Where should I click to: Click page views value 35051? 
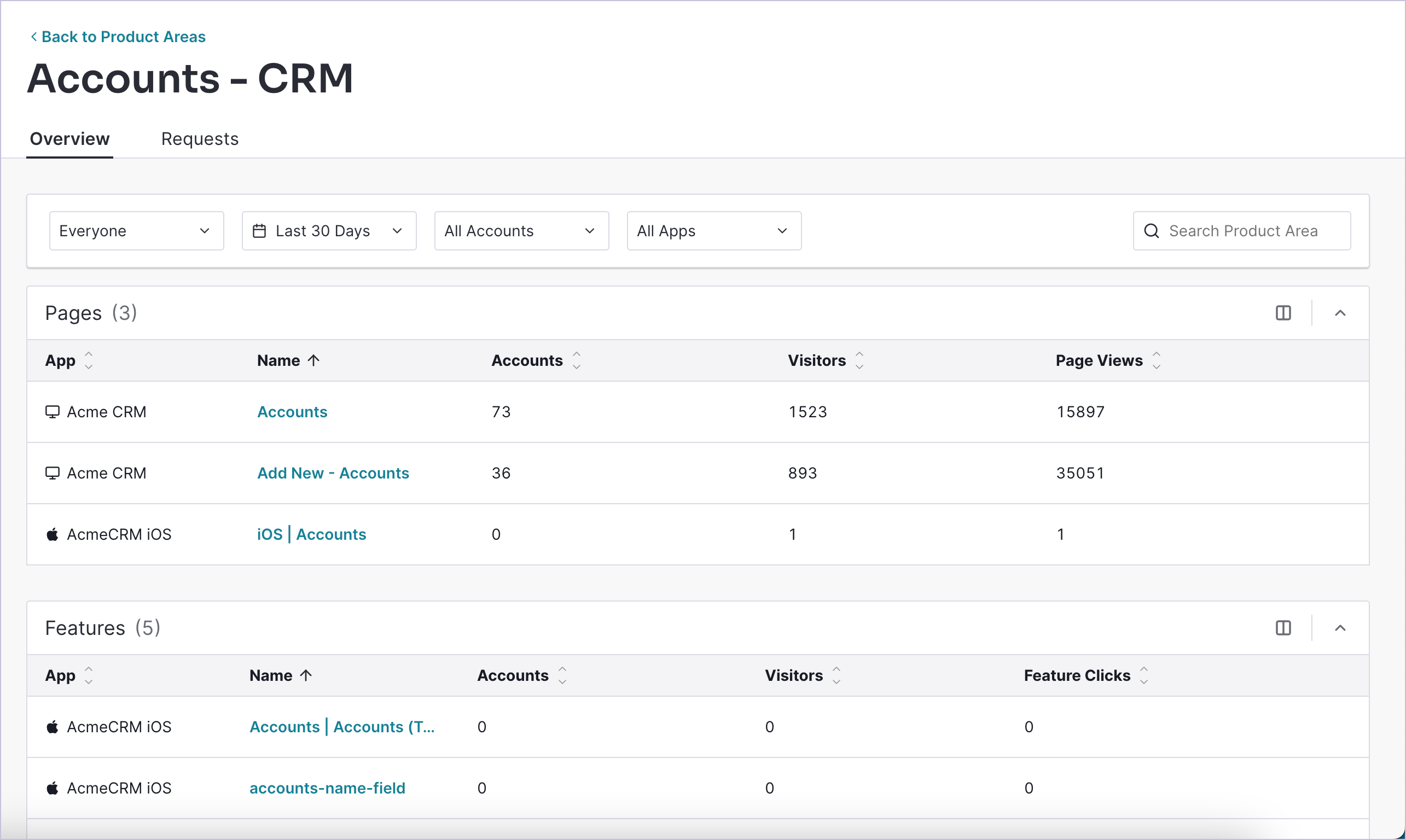[x=1080, y=473]
